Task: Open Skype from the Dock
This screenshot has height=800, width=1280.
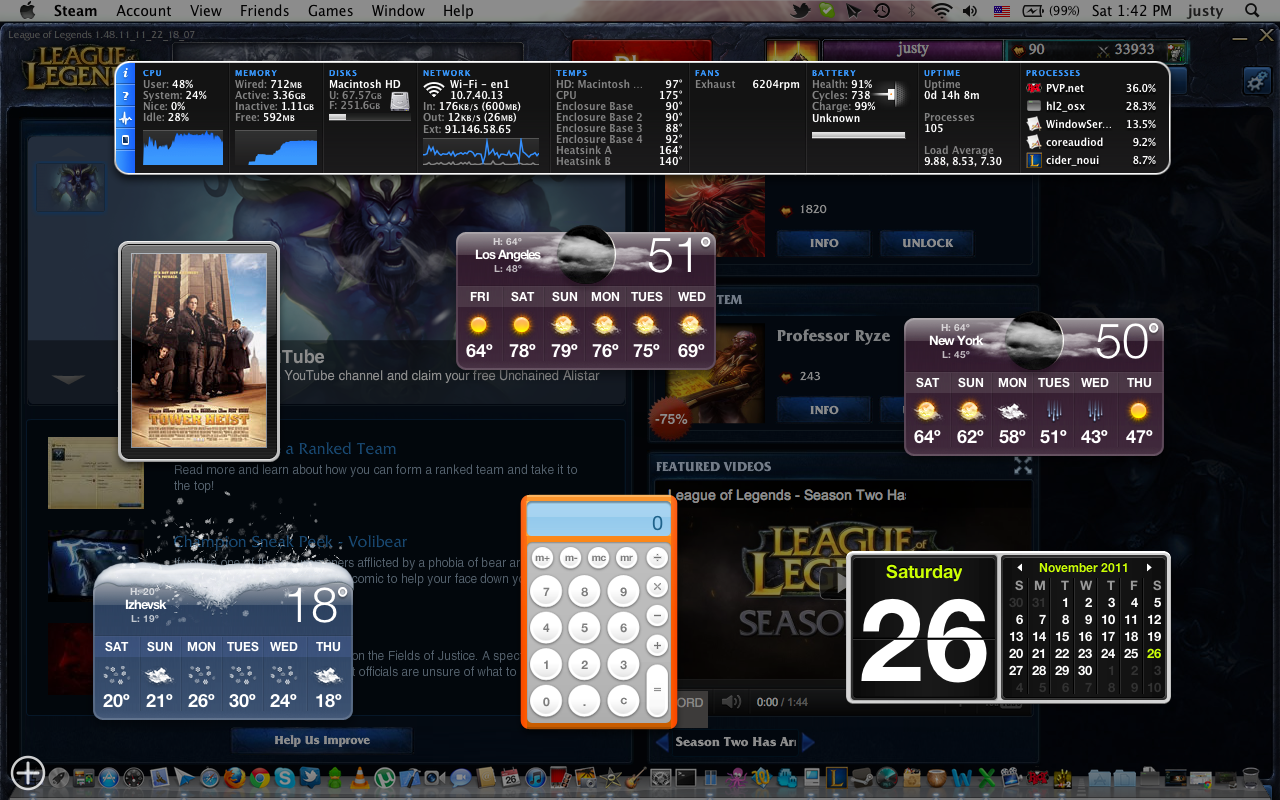Action: pyautogui.click(x=285, y=777)
